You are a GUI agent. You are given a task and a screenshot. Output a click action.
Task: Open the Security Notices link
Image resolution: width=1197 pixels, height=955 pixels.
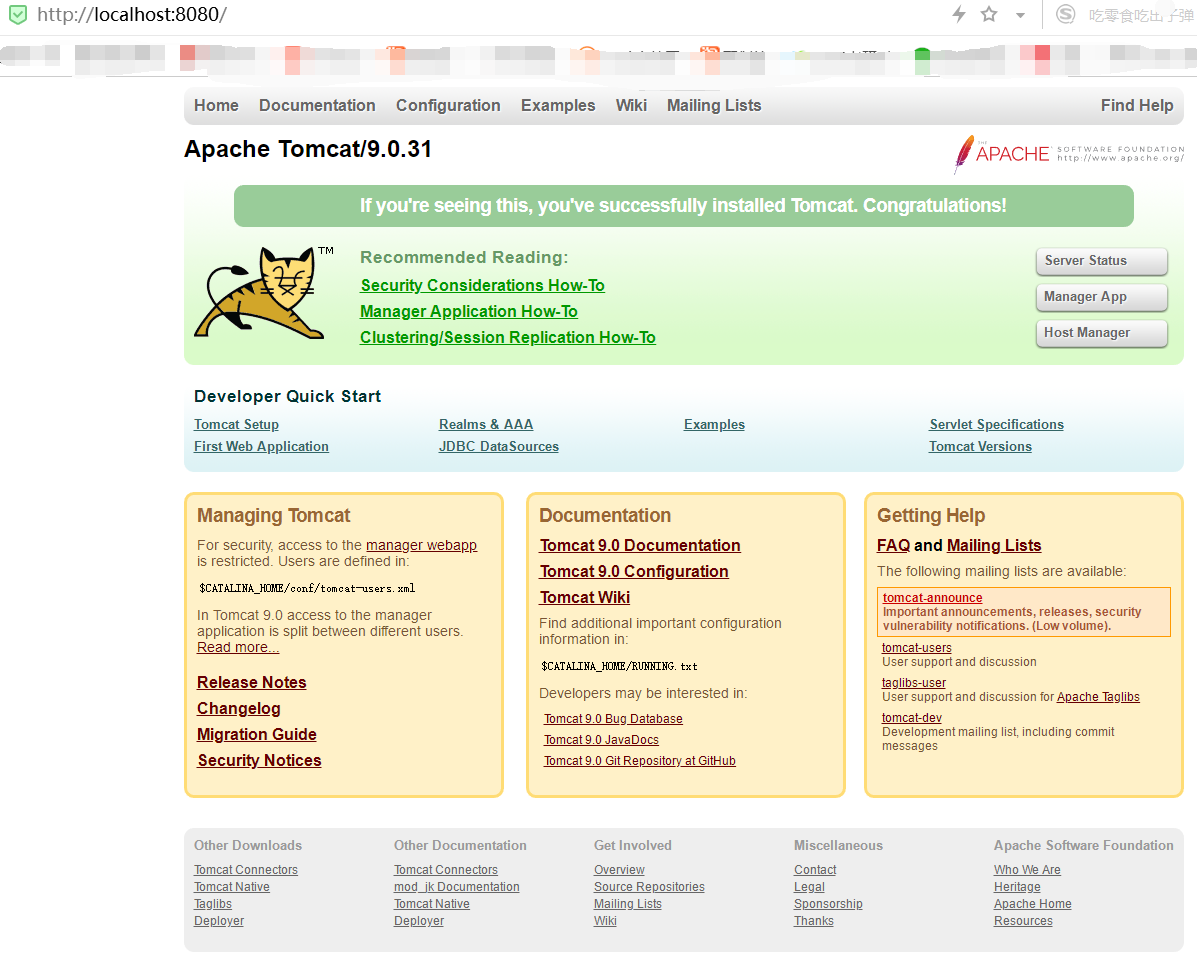(259, 760)
